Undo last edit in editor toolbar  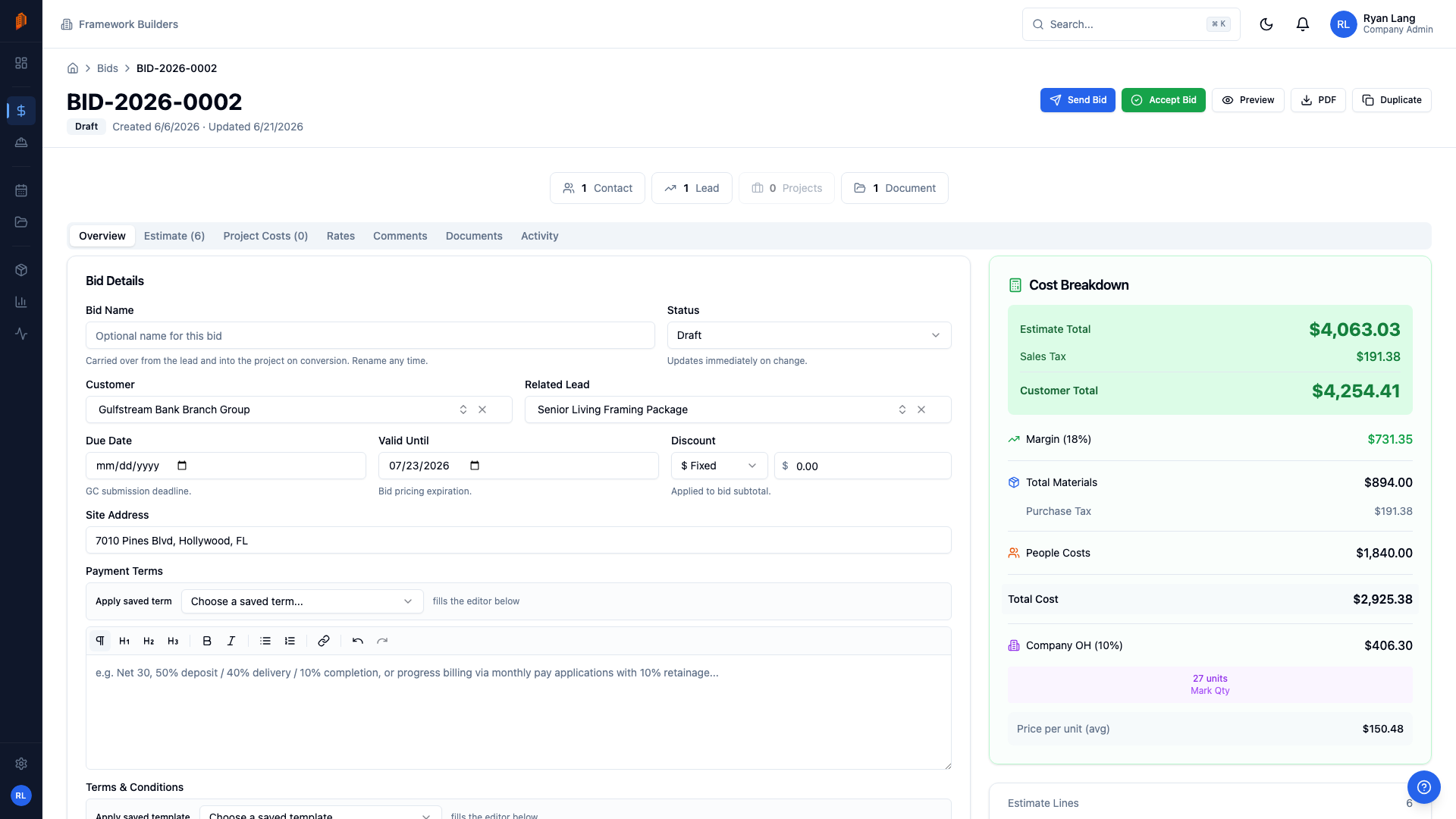click(x=358, y=641)
